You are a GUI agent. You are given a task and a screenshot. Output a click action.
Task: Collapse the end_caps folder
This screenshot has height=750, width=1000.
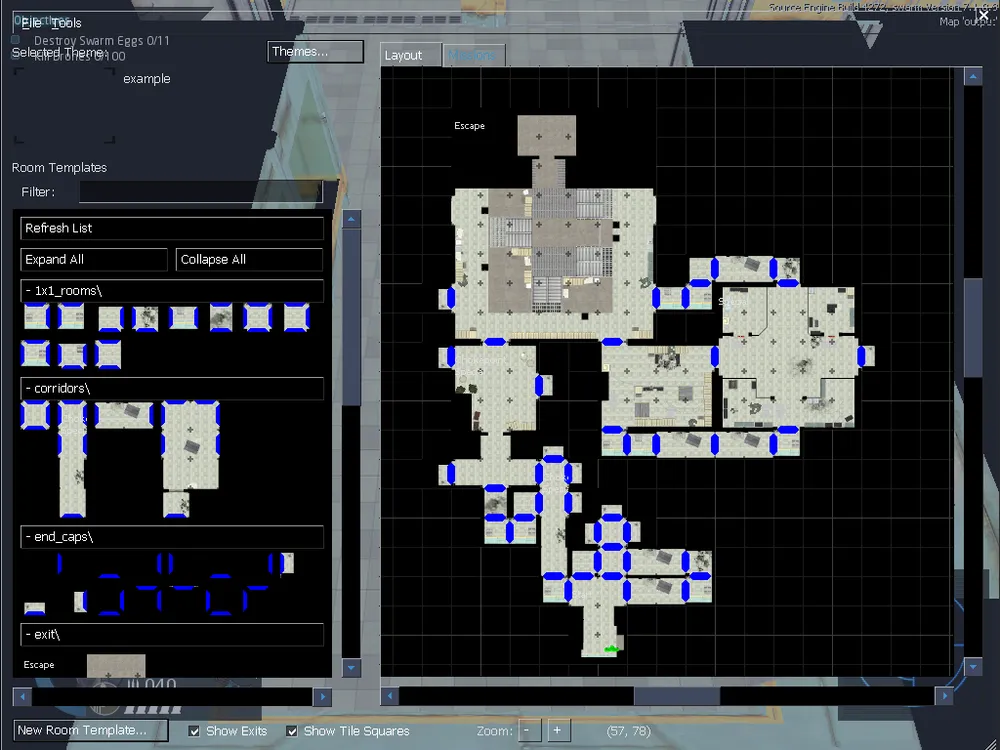172,537
